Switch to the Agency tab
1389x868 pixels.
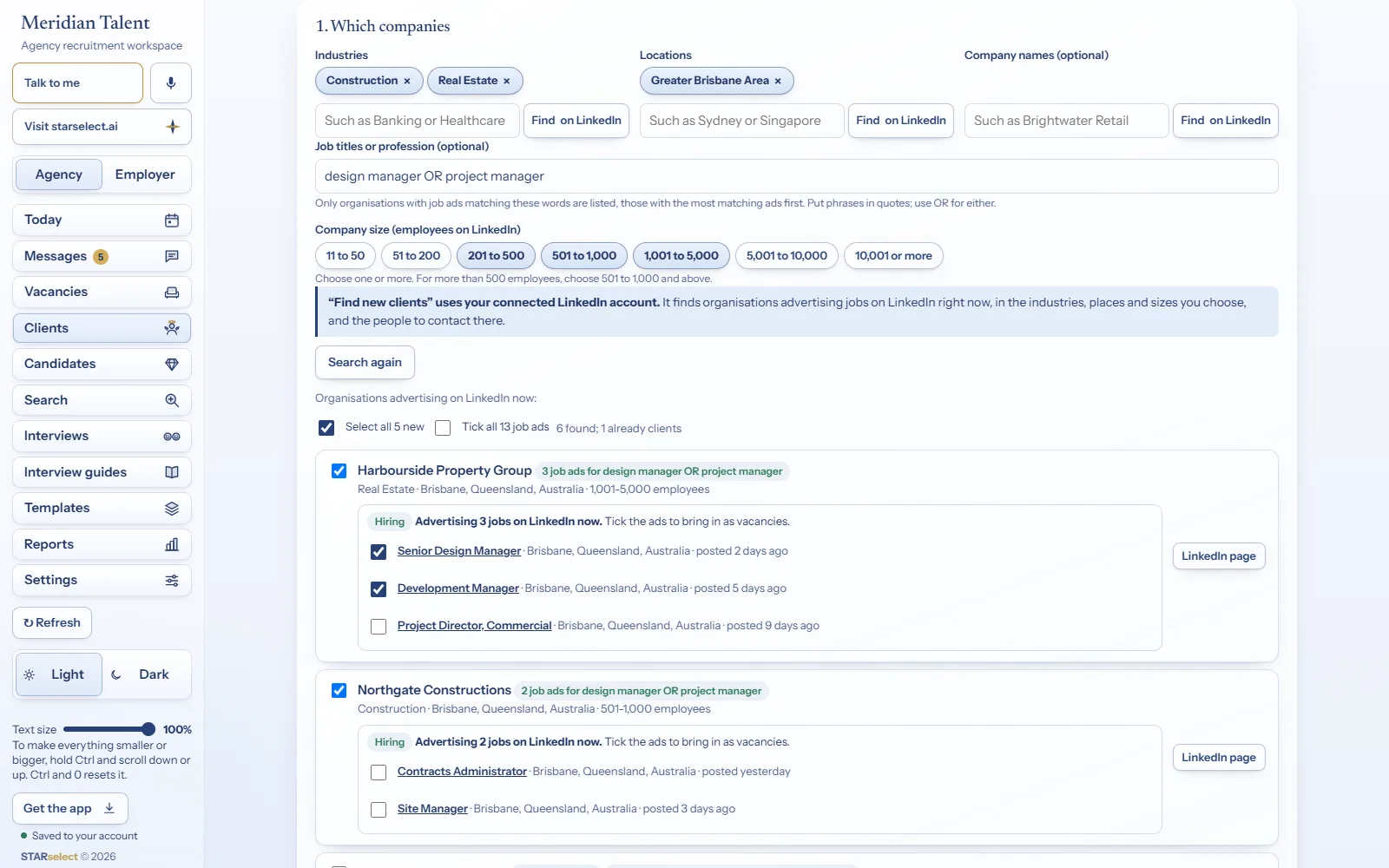tap(59, 174)
